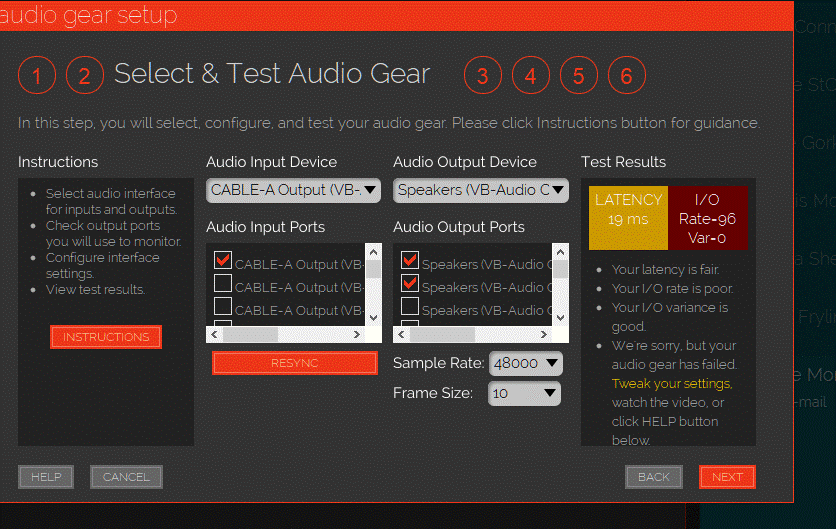
Task: Go back using the BACK button
Action: [653, 477]
